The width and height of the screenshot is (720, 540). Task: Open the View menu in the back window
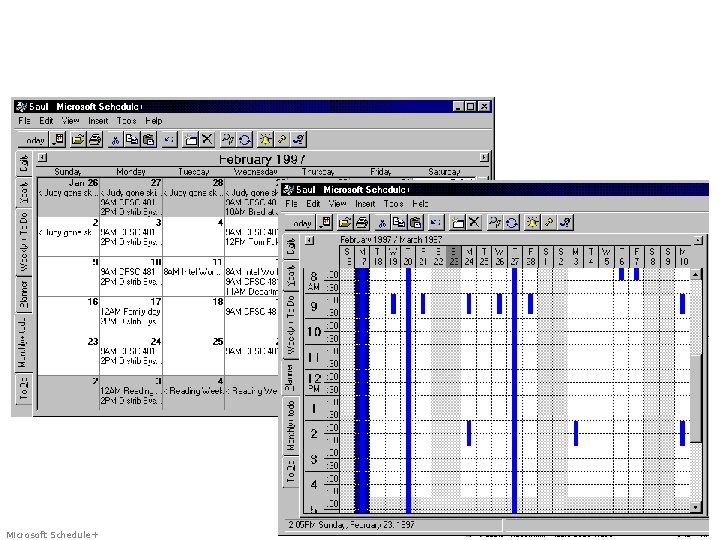(70, 121)
